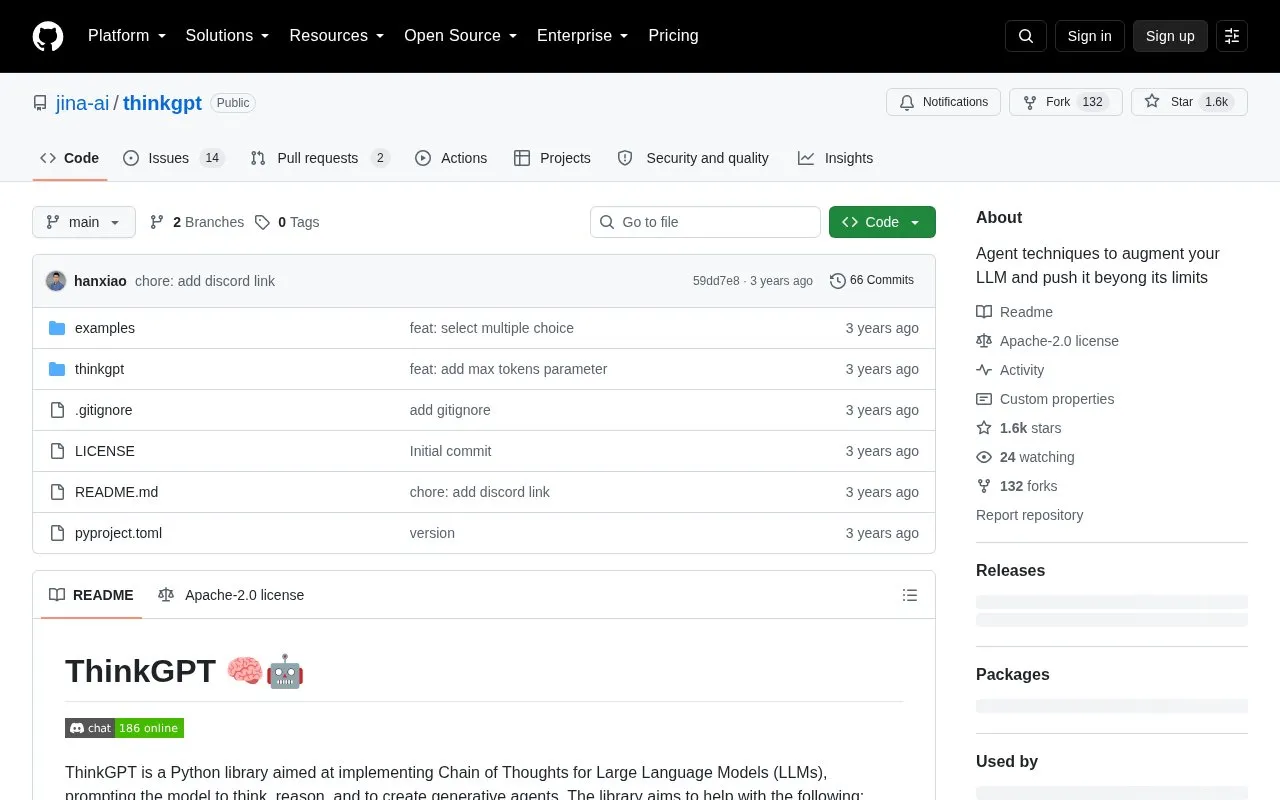Open the Security and quality tab

(x=693, y=158)
